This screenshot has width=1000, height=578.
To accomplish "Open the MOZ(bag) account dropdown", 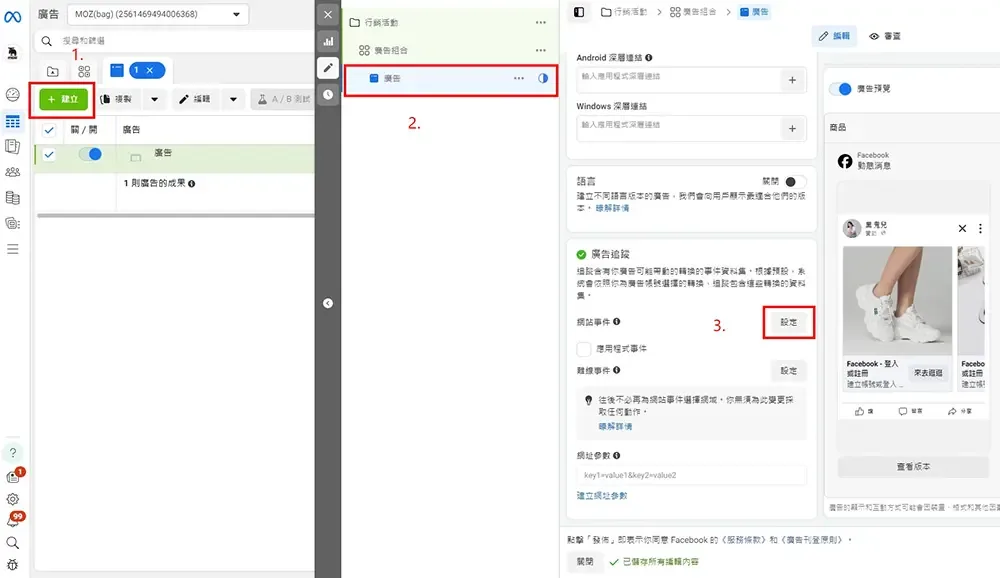I will [x=158, y=14].
